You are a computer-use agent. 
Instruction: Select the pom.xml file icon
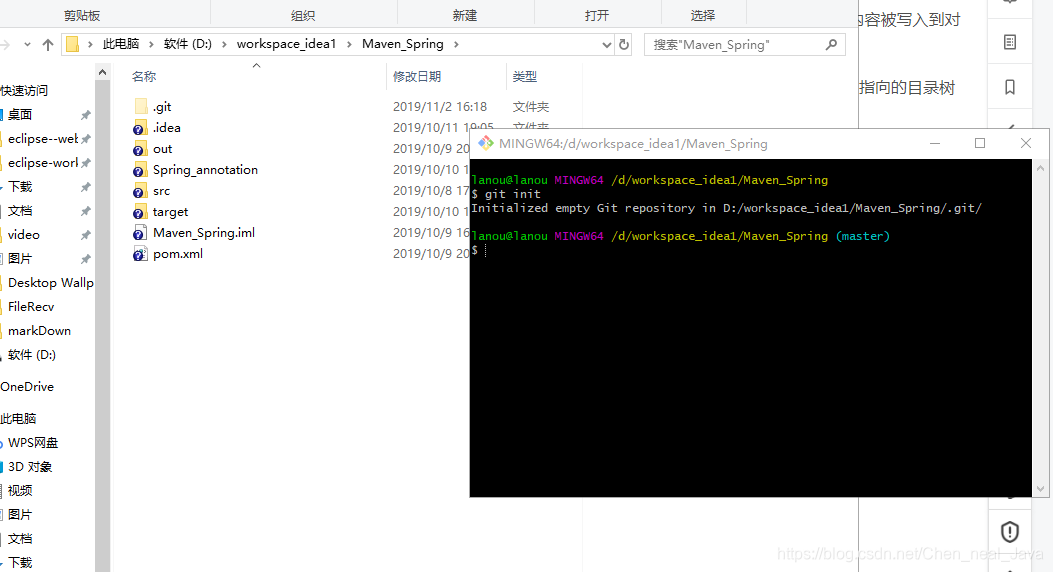[140, 254]
